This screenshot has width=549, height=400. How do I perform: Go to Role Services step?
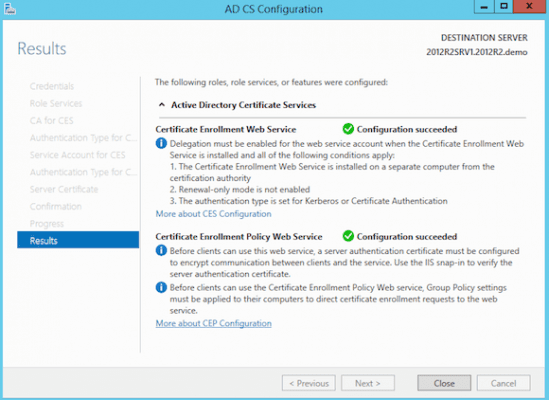56,103
